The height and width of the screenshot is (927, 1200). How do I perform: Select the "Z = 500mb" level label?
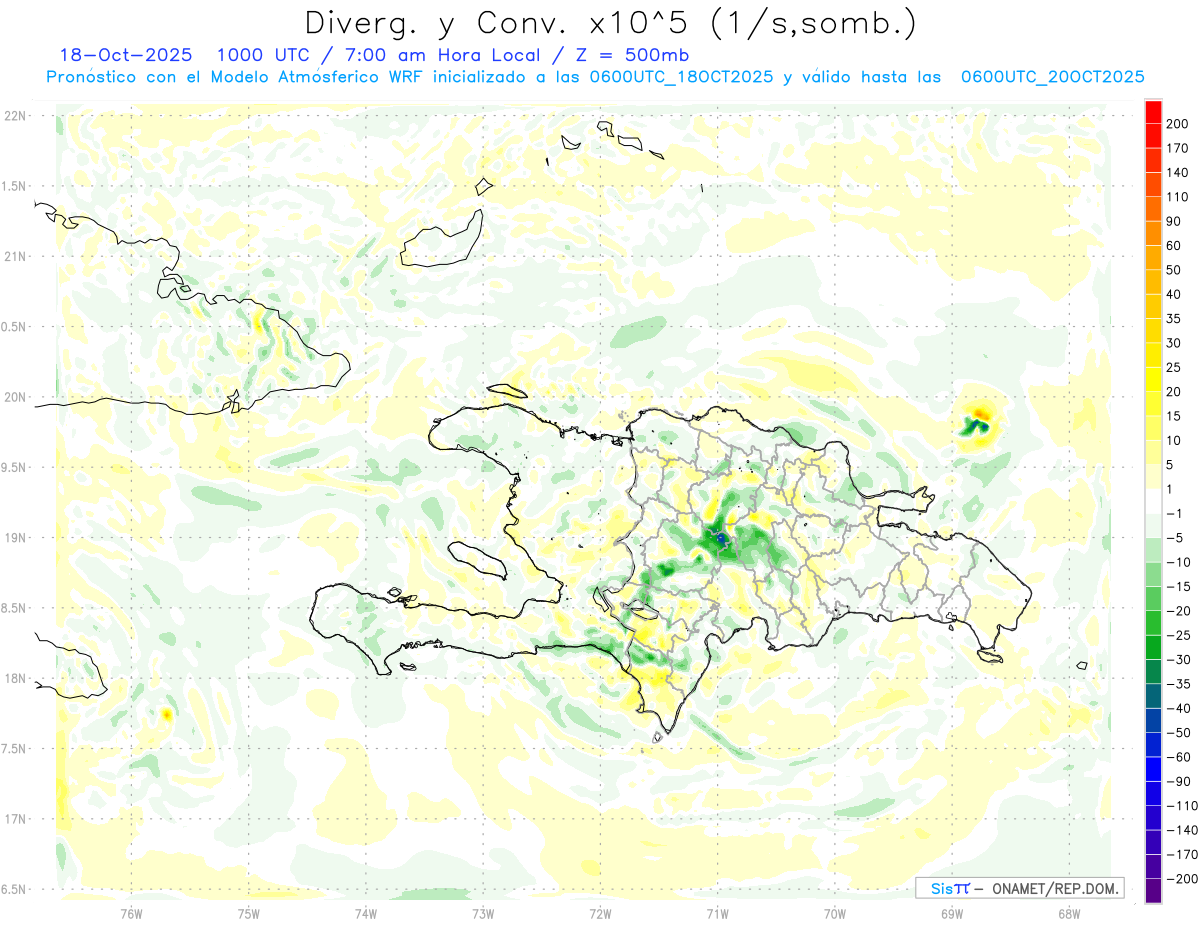tap(631, 55)
